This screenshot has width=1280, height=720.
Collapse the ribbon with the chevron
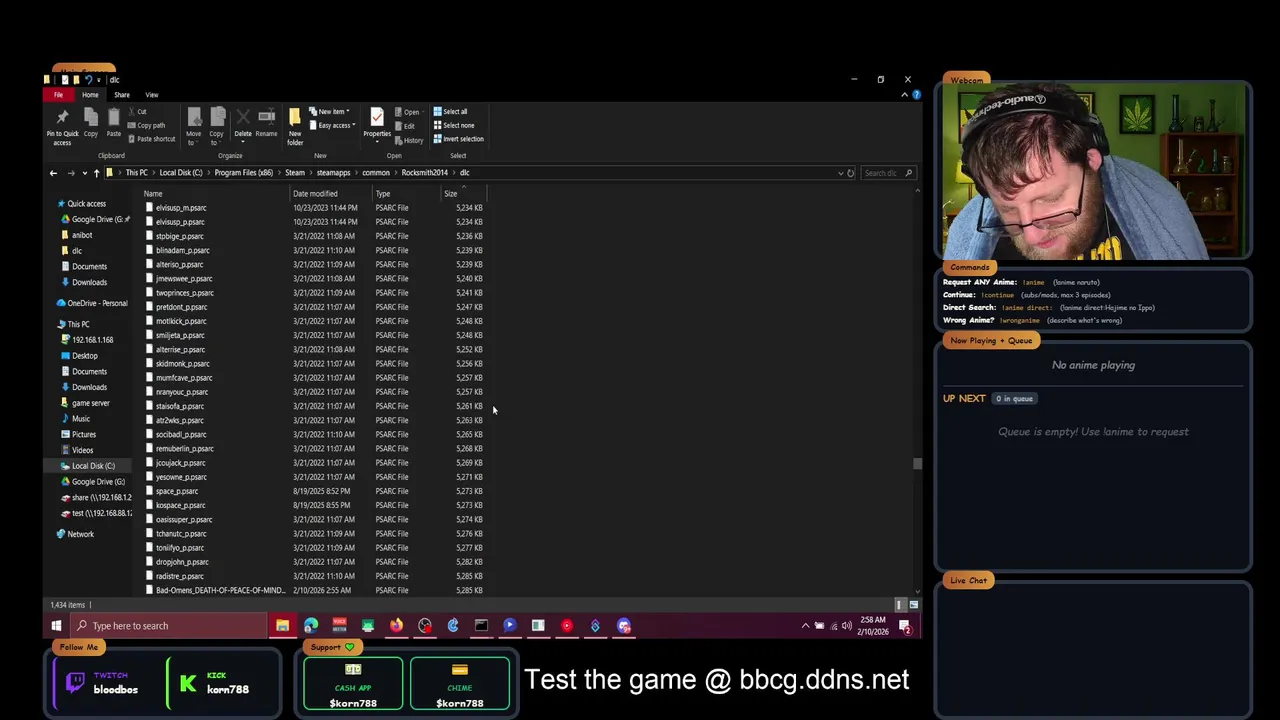904,95
